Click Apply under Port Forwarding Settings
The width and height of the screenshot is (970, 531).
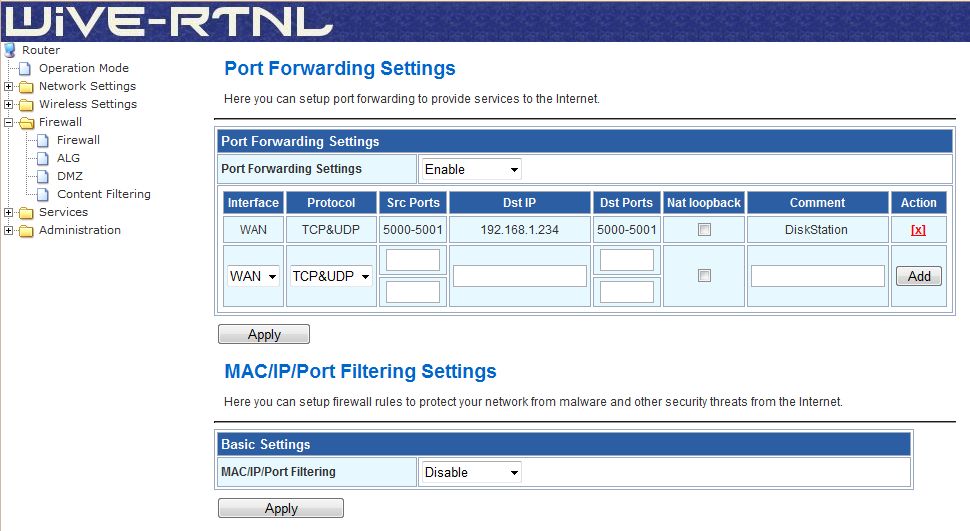[x=264, y=334]
